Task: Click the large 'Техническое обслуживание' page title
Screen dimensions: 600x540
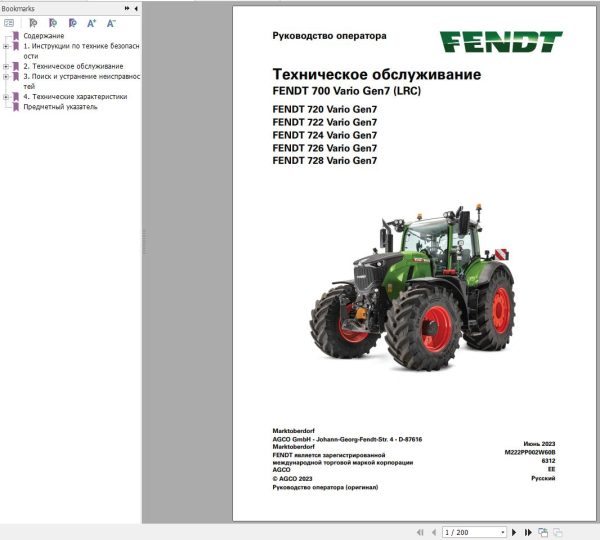Action: pyautogui.click(x=377, y=74)
